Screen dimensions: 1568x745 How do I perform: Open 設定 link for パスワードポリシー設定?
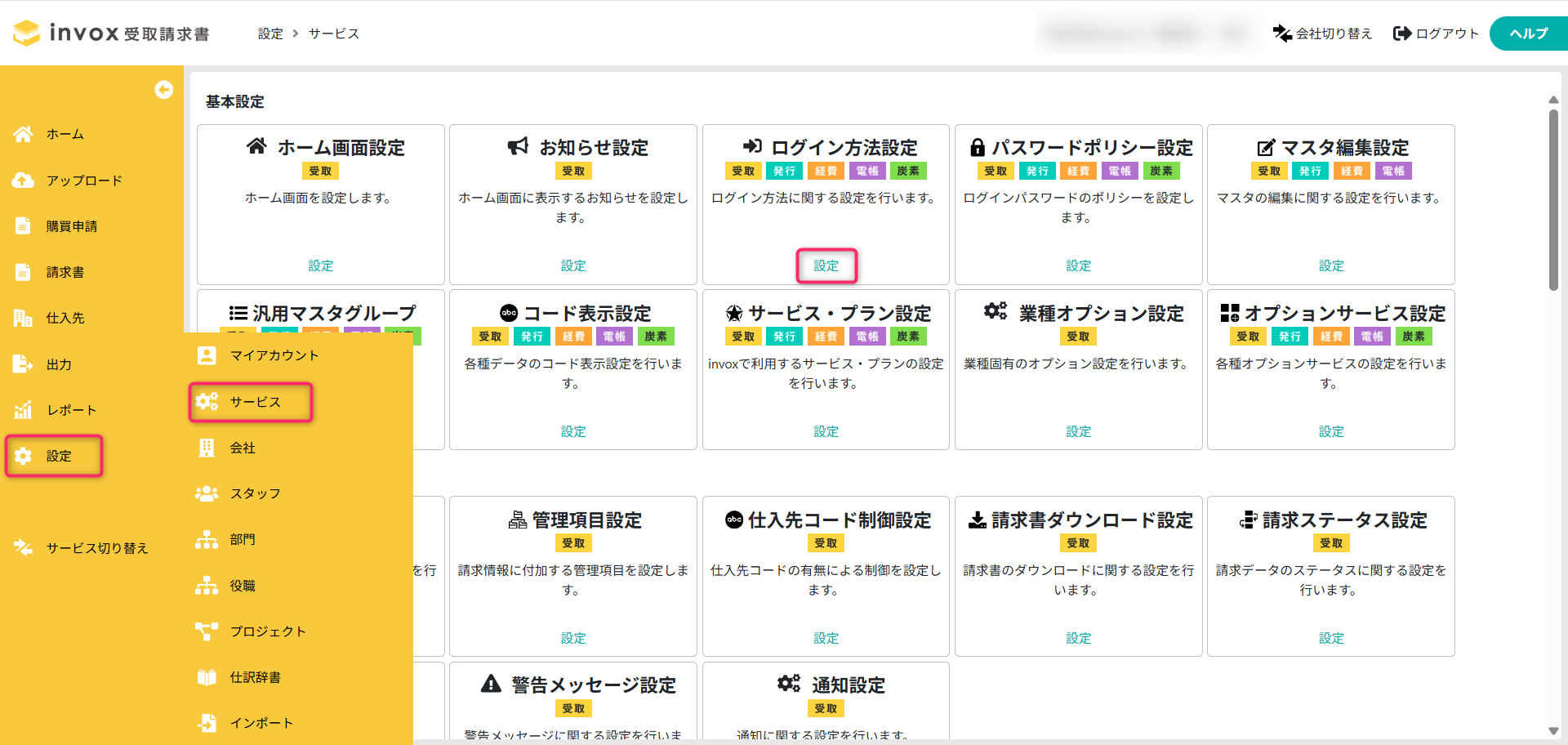pos(1078,265)
